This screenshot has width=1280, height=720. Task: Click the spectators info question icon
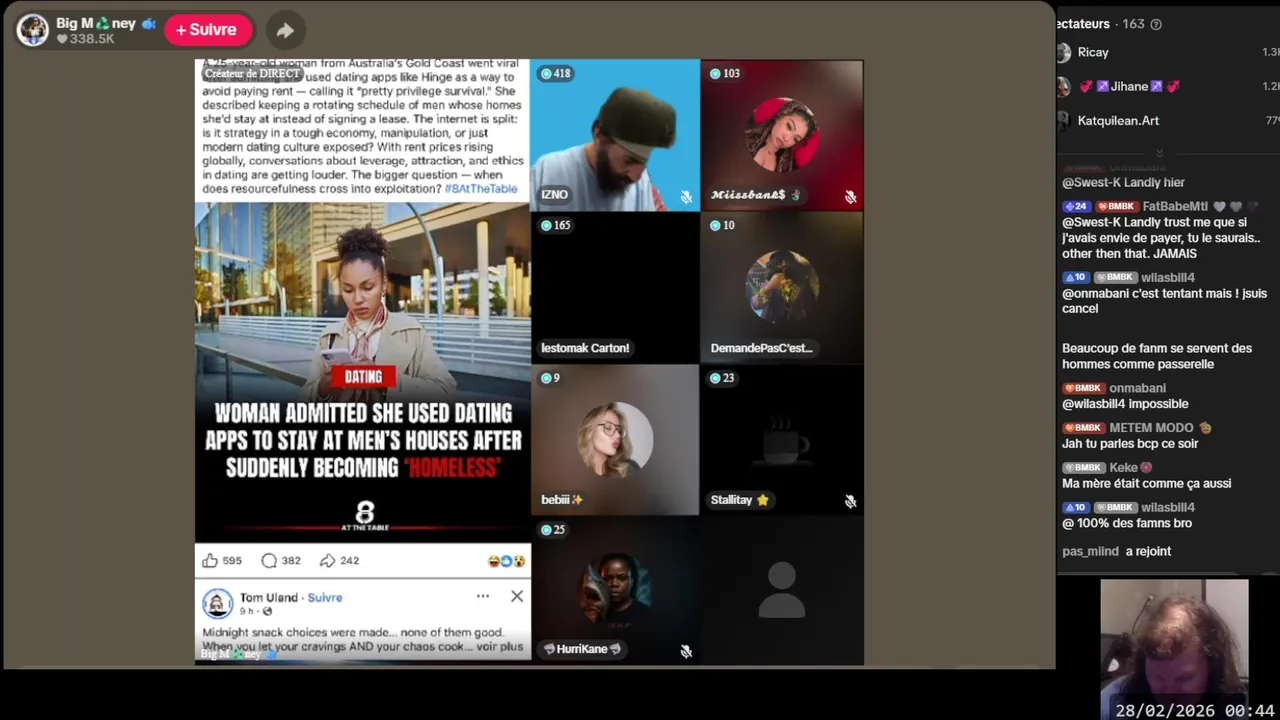pyautogui.click(x=1157, y=24)
